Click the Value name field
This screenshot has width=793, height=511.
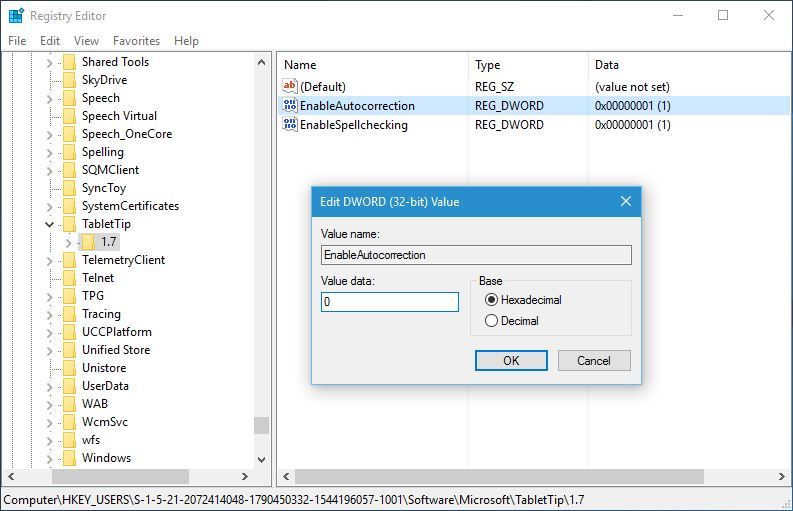(476, 255)
